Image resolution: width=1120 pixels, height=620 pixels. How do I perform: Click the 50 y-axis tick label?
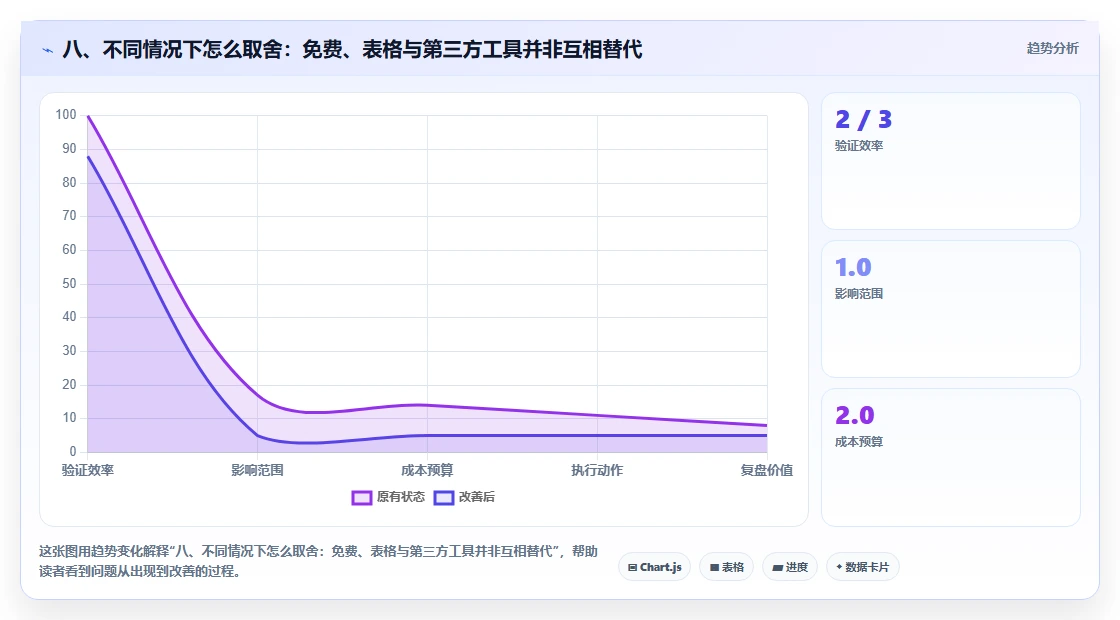tap(69, 284)
